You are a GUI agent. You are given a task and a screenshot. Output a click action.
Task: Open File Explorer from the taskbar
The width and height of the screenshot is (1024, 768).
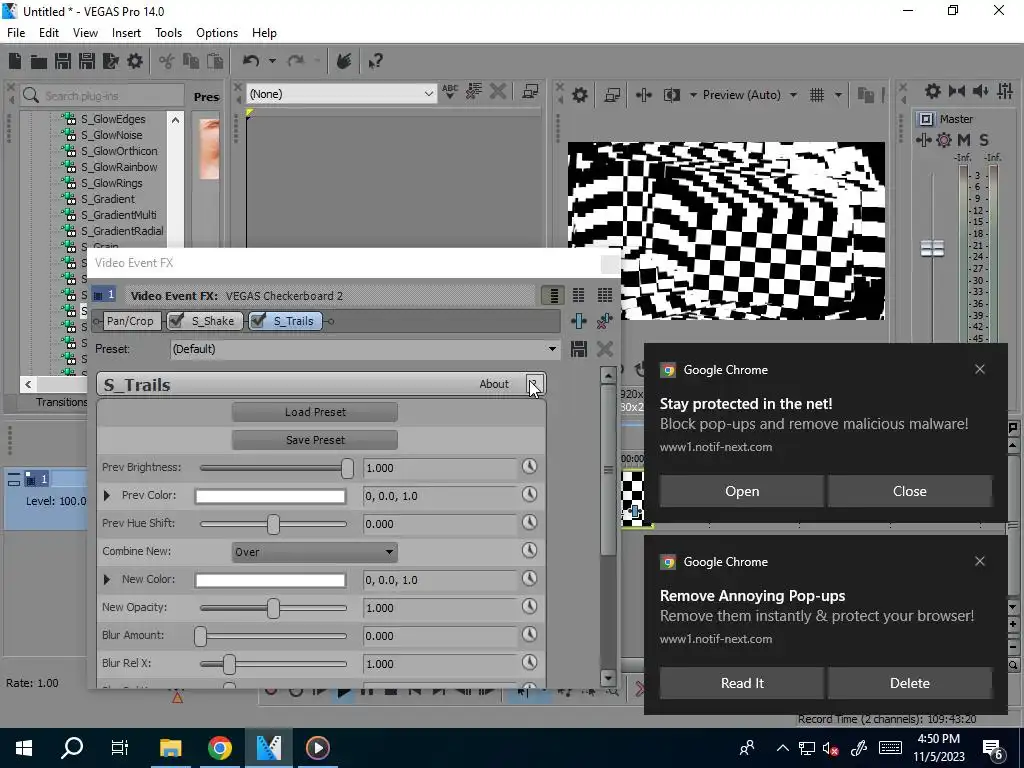(170, 748)
